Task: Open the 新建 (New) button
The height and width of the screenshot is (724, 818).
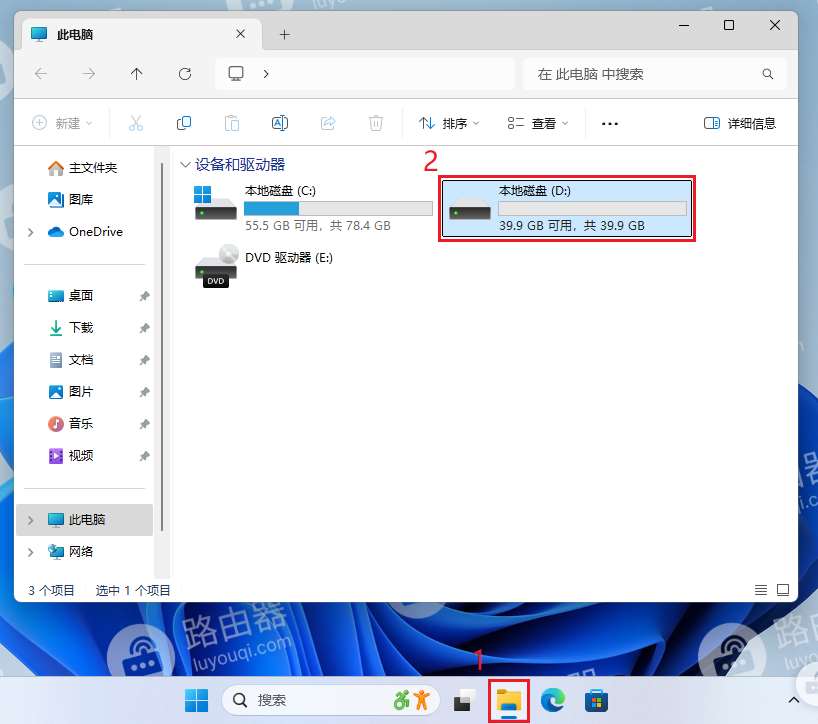Action: point(62,122)
